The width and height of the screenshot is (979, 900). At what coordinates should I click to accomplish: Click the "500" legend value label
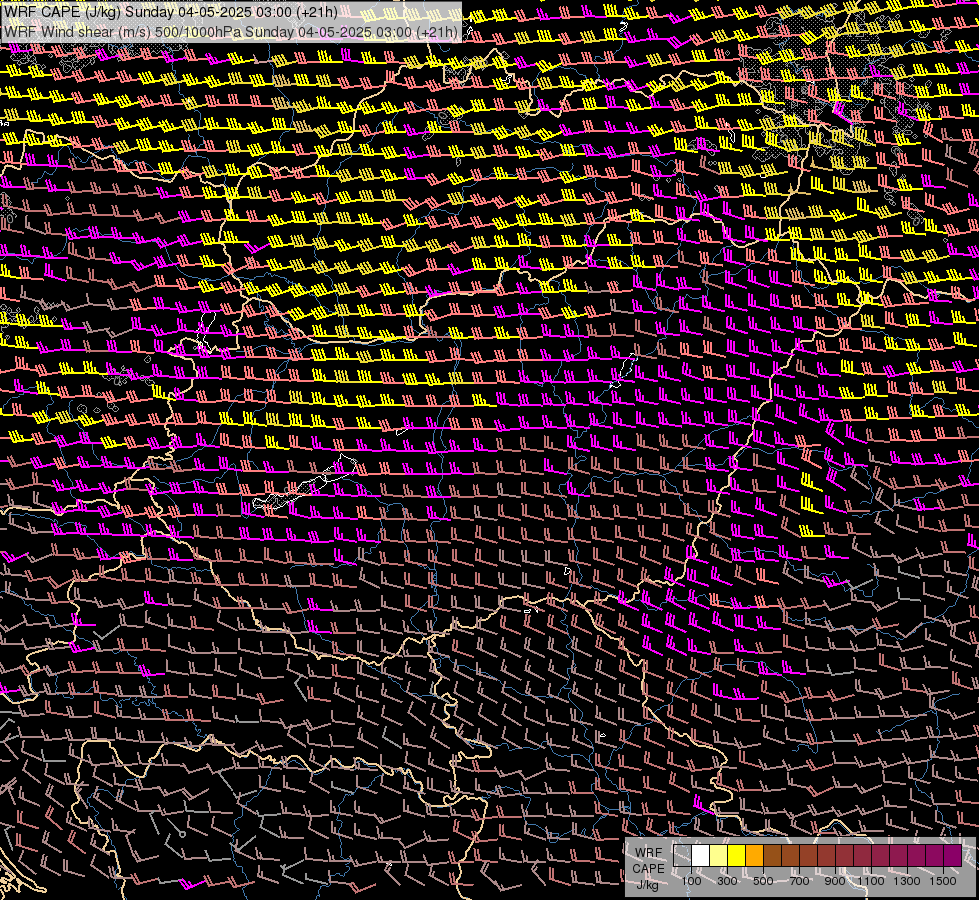click(x=763, y=881)
